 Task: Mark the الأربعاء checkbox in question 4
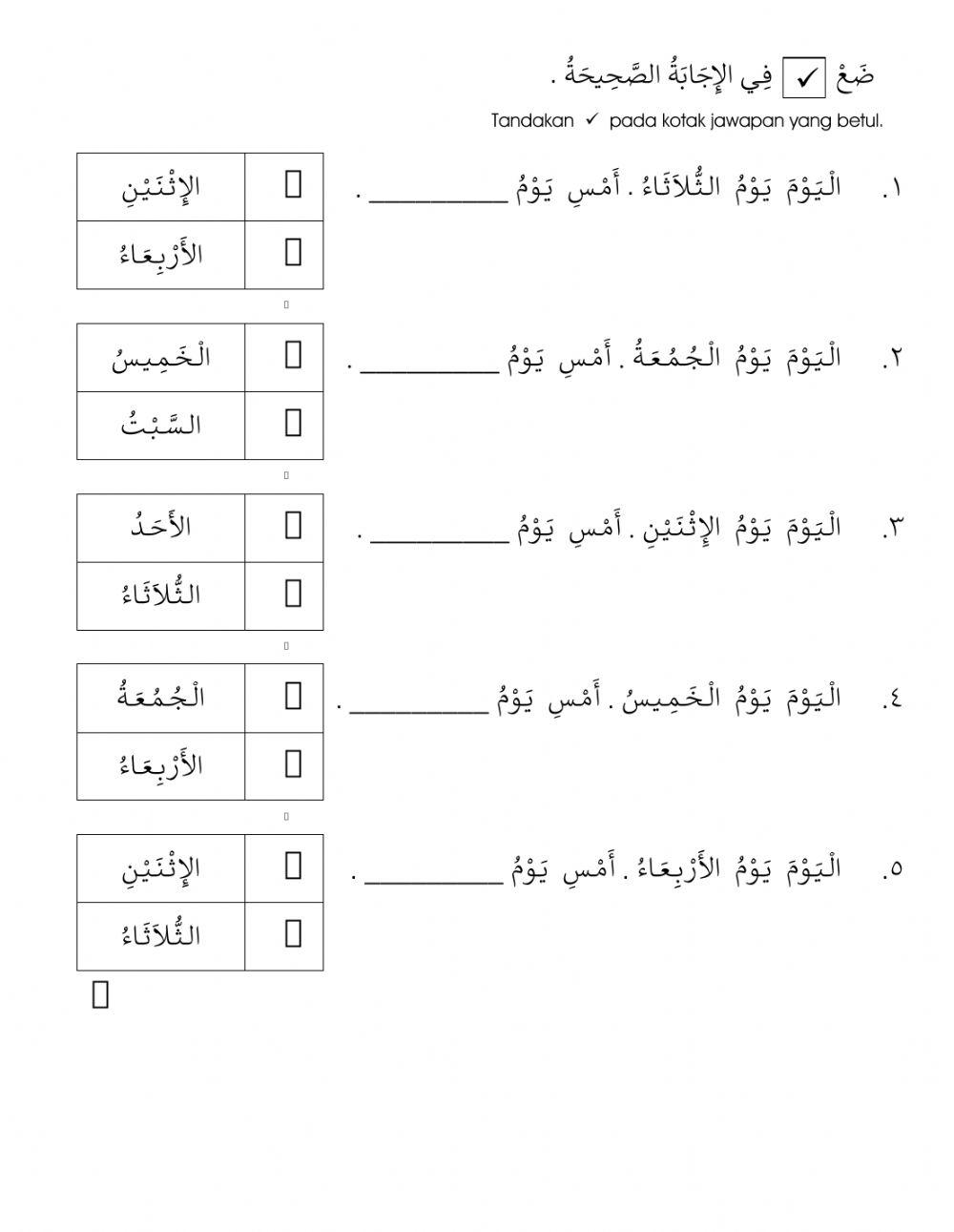(x=293, y=763)
